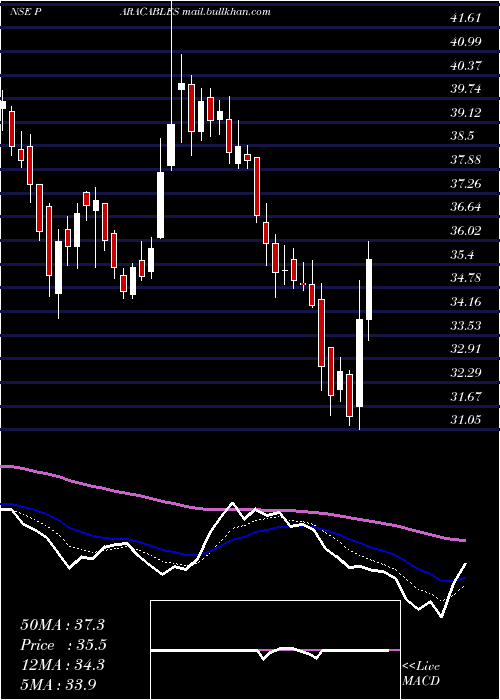This screenshot has height=700, width=500.
Task: Click the NSE PARACABLES mail.bullkhan.com chart title
Action: coord(140,12)
